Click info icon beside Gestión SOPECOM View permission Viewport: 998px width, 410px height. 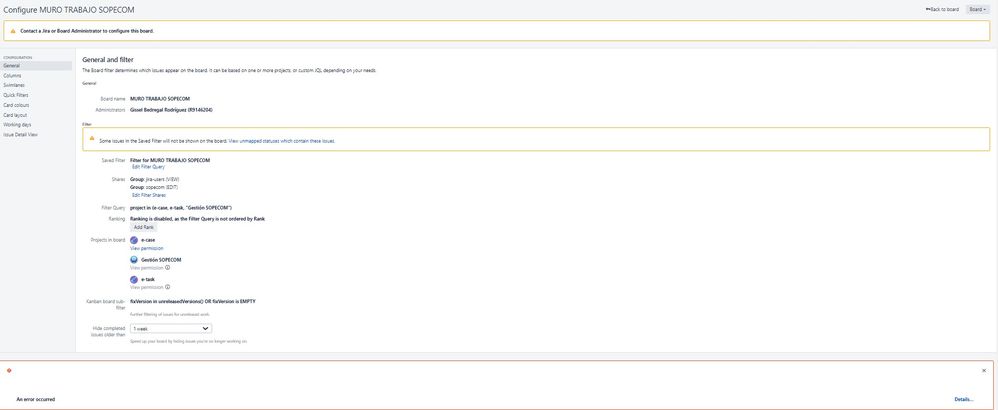pos(167,268)
